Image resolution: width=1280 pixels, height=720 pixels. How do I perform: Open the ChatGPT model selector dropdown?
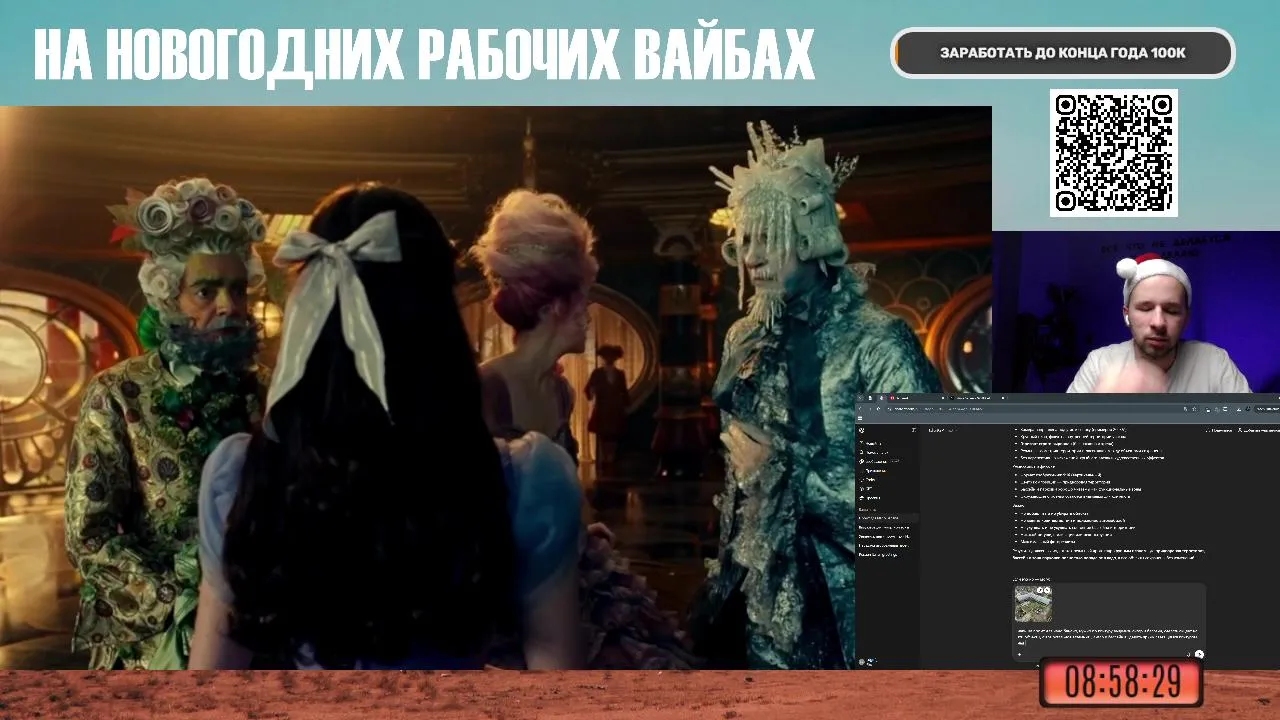pos(943,430)
